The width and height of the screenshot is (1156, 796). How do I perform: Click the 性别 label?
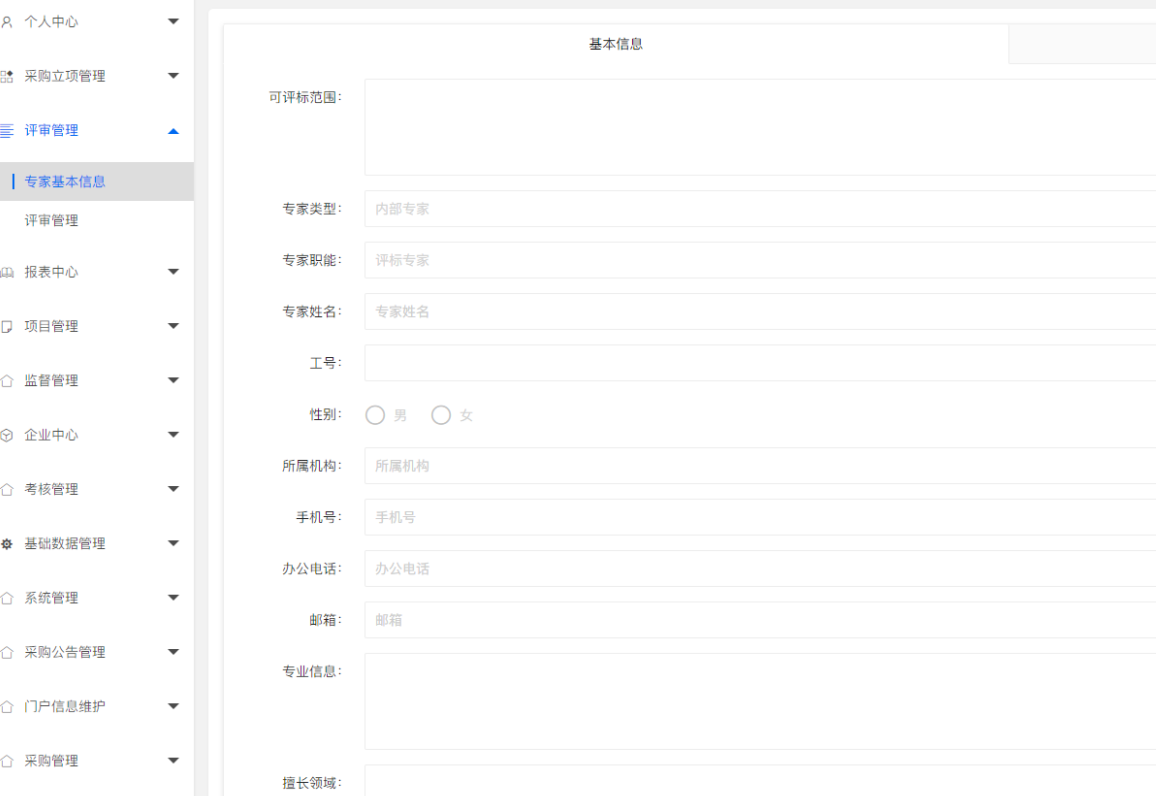(x=325, y=415)
